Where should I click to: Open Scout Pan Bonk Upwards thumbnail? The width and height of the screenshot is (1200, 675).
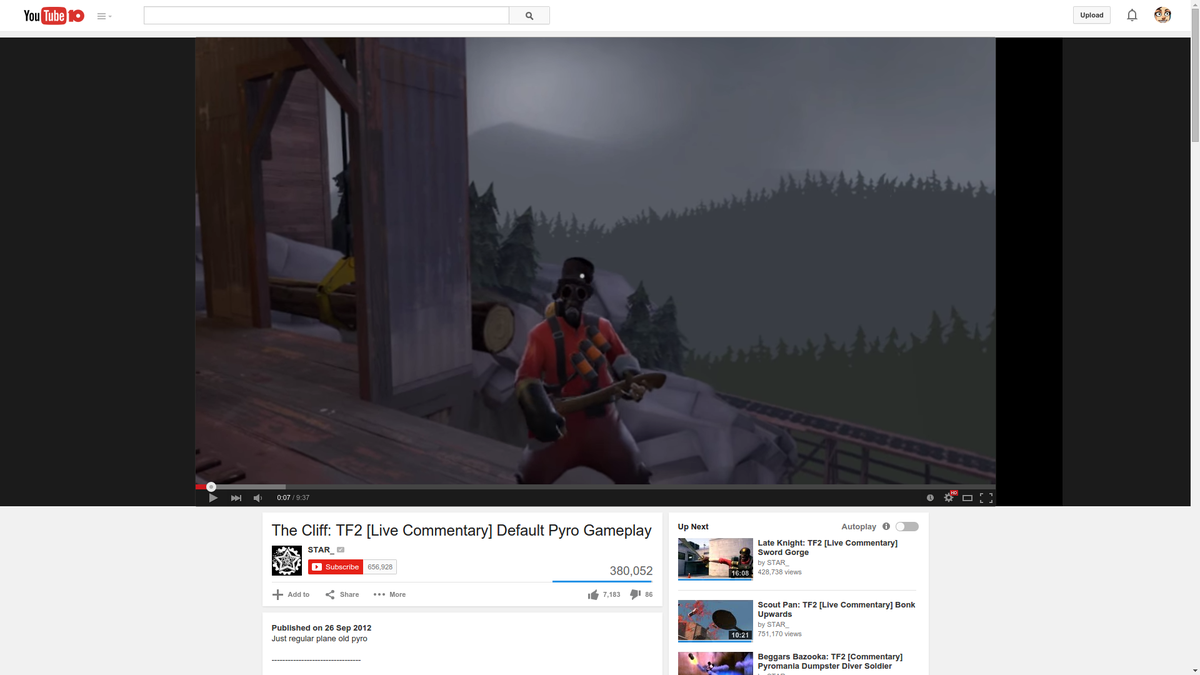pyautogui.click(x=715, y=621)
